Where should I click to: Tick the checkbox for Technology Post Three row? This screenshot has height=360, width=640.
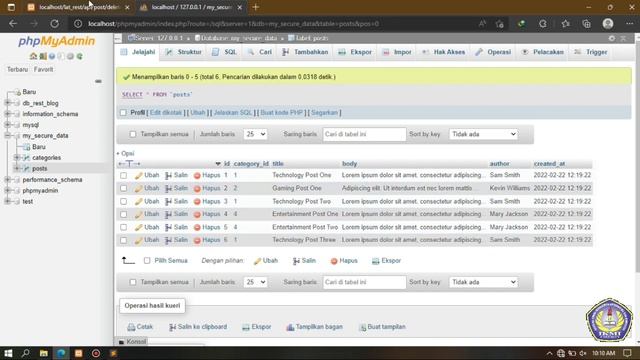pos(123,240)
